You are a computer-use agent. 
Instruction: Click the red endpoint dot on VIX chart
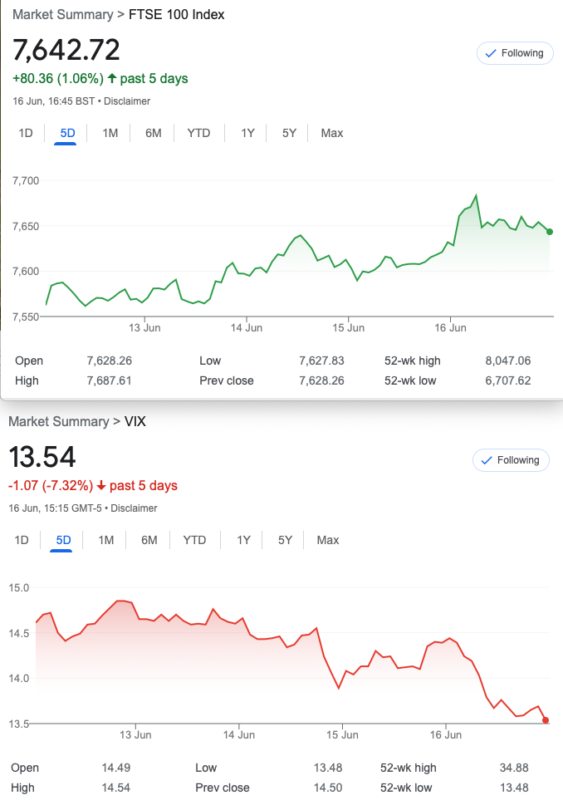point(546,720)
